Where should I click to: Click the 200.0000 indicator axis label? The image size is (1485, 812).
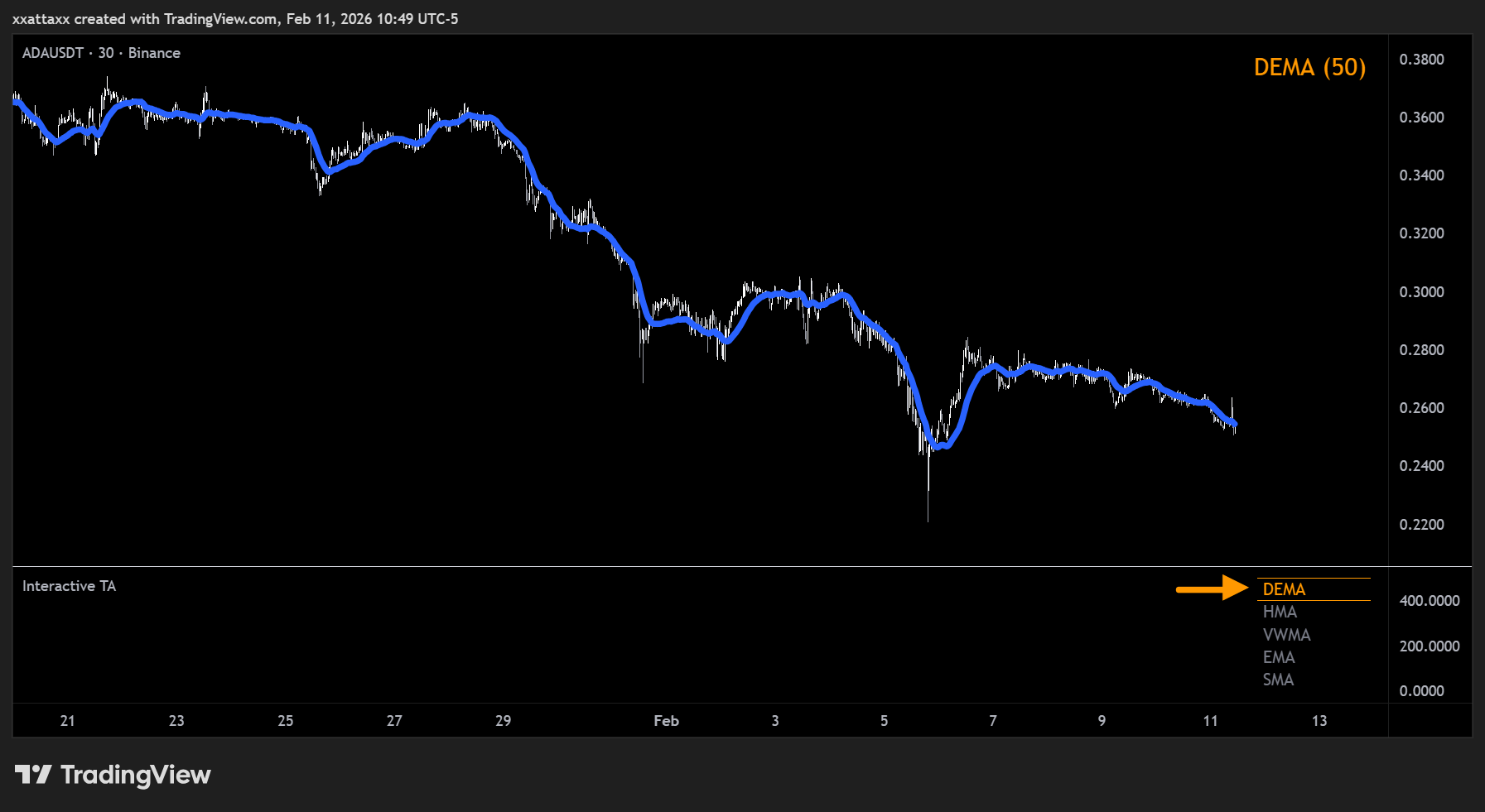[x=1430, y=646]
